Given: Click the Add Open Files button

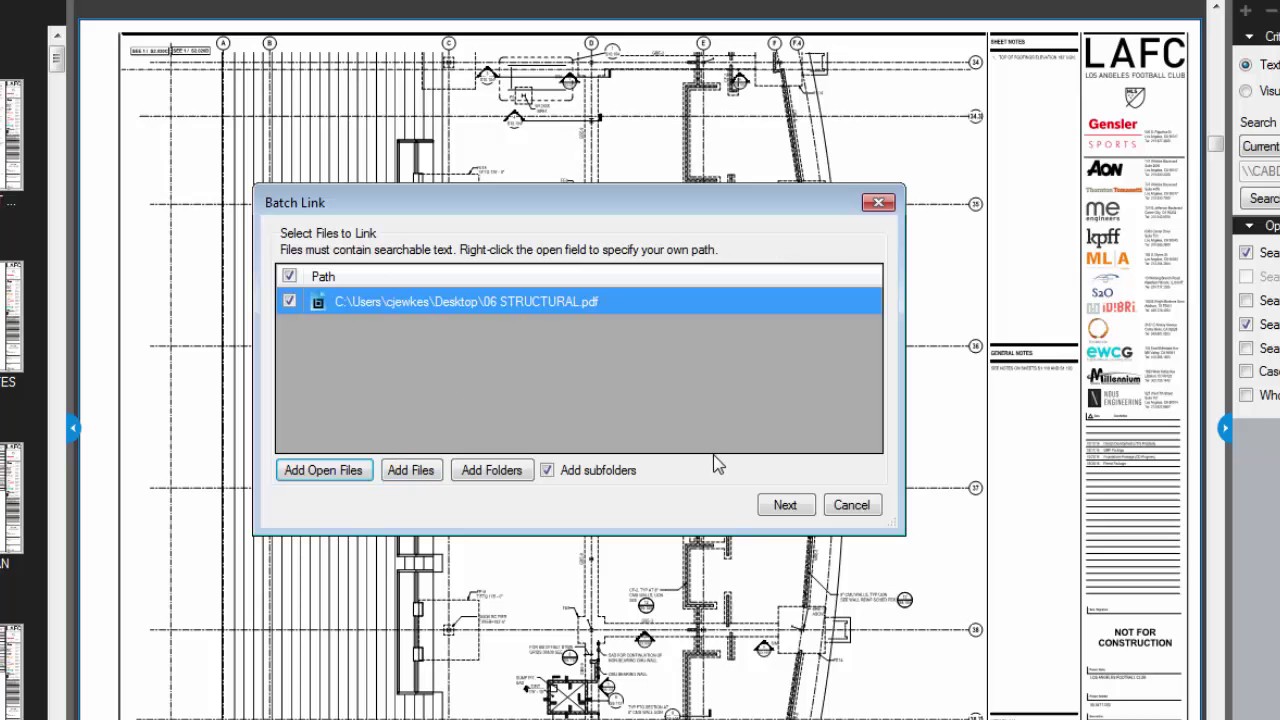Looking at the screenshot, I should [323, 470].
